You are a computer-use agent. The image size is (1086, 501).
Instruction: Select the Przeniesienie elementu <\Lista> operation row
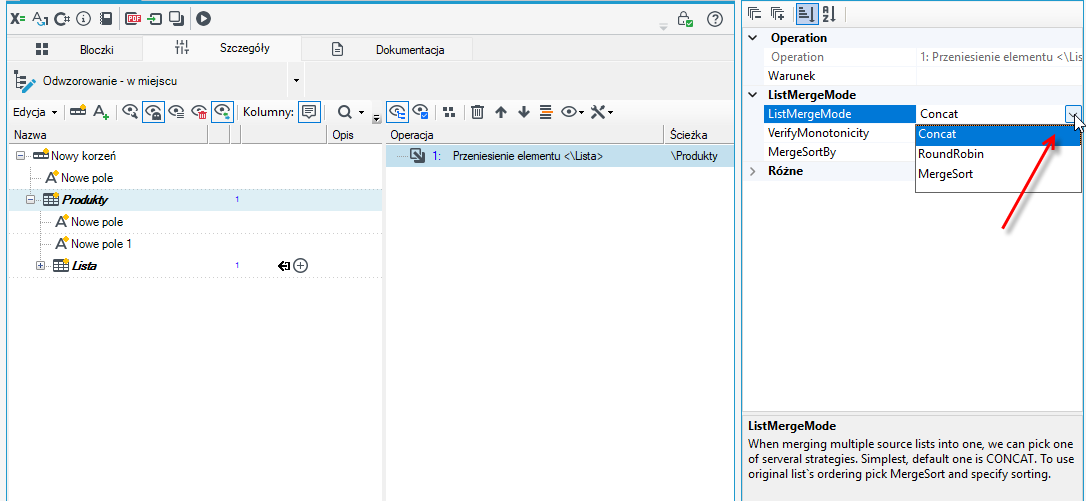tap(559, 156)
